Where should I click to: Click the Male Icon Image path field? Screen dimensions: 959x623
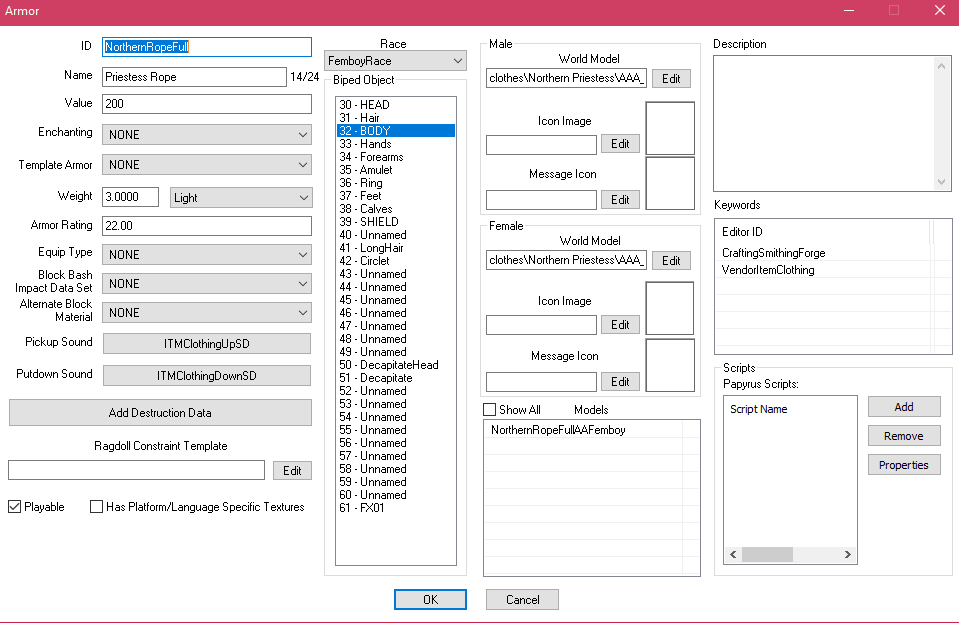(x=541, y=145)
